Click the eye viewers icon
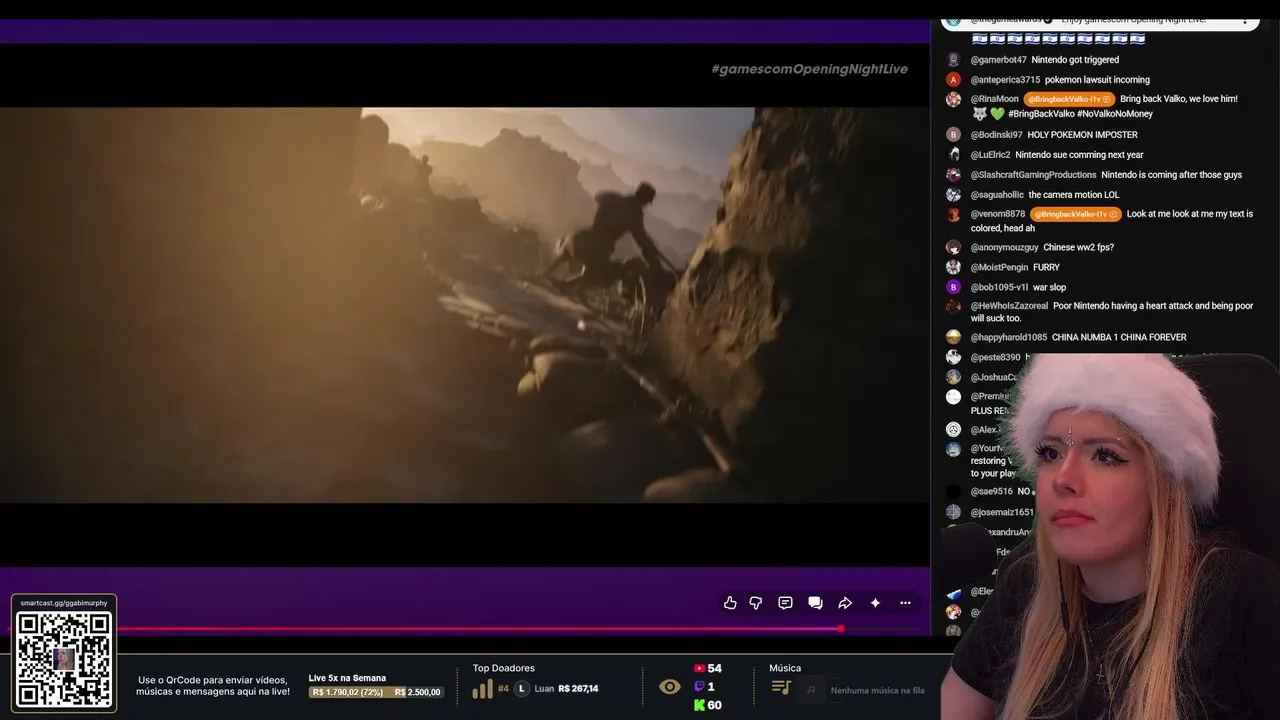Image resolution: width=1280 pixels, height=720 pixels. [670, 687]
